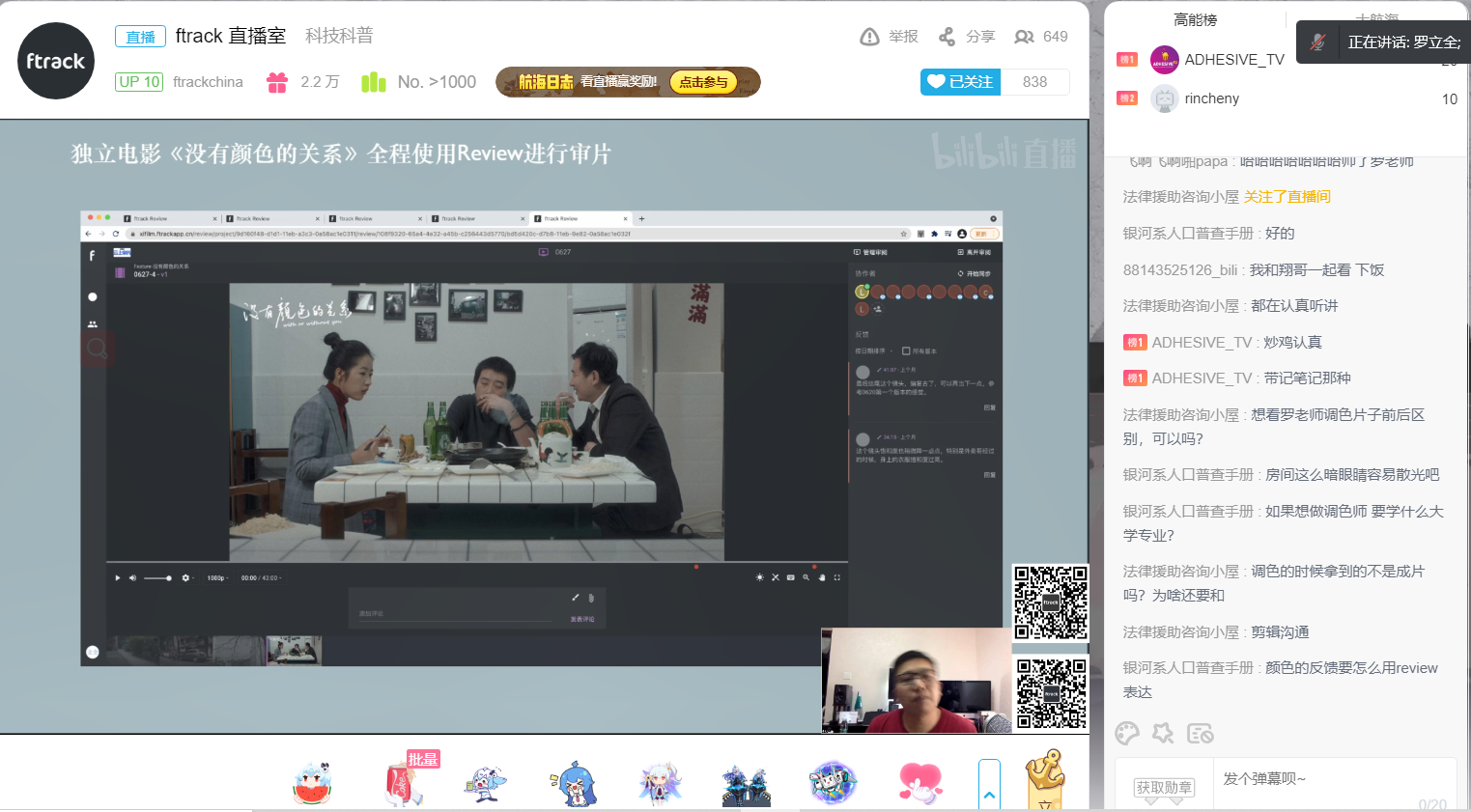This screenshot has height=812, width=1471.
Task: Toggle the 所有版本 checkbox
Action: [x=905, y=350]
